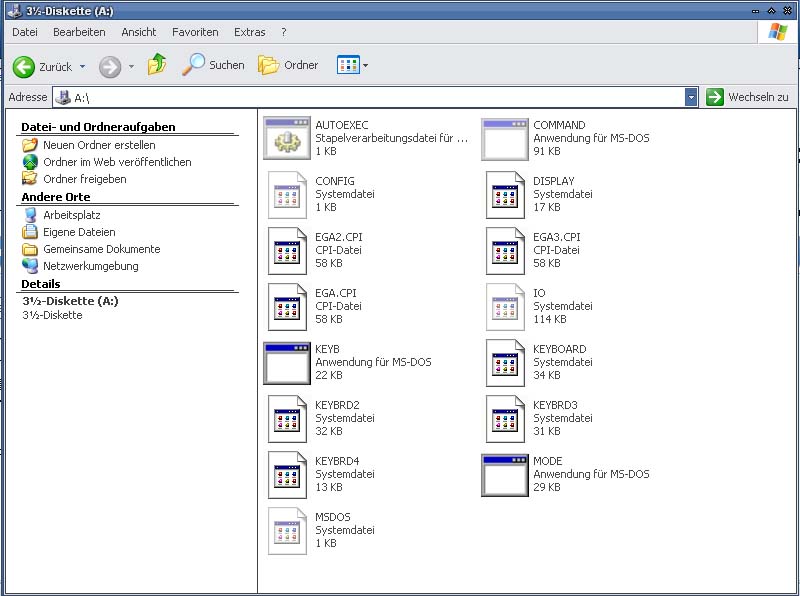Select the KEYBRD3 file icon
Screen dimensions: 800x596
pos(505,419)
